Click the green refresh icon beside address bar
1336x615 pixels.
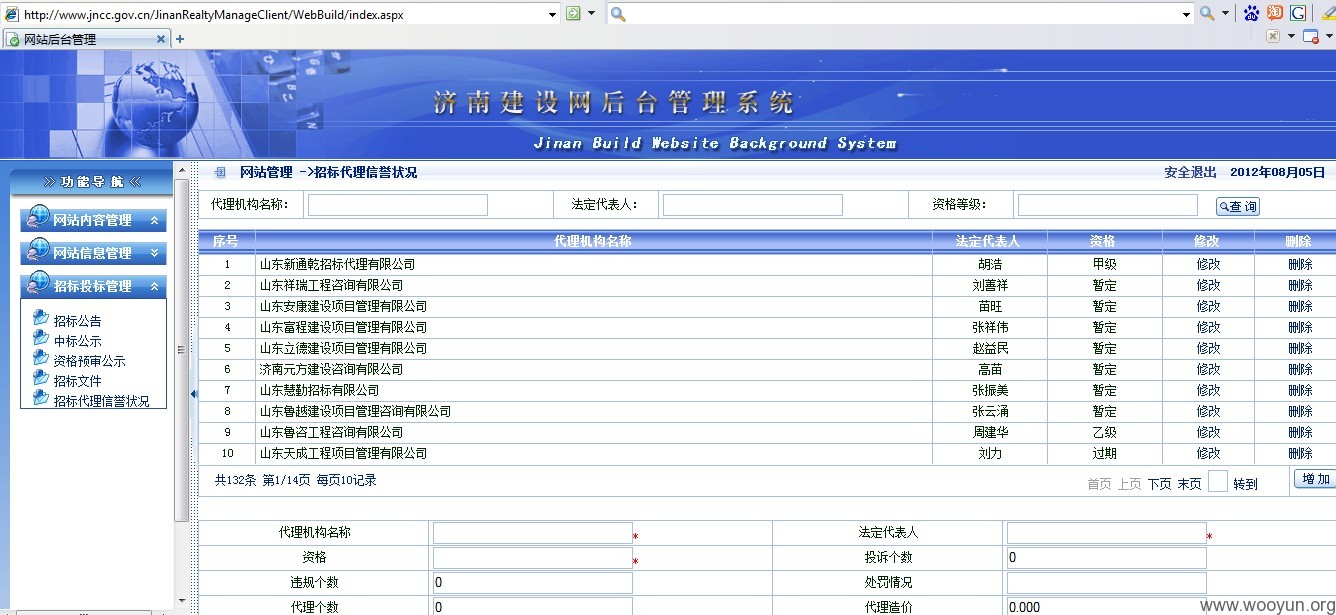tap(573, 13)
